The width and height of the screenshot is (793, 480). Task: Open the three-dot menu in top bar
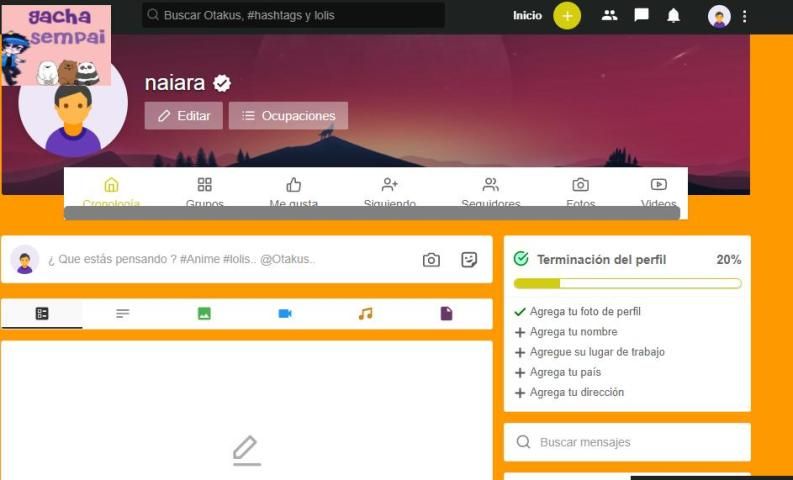pyautogui.click(x=744, y=16)
